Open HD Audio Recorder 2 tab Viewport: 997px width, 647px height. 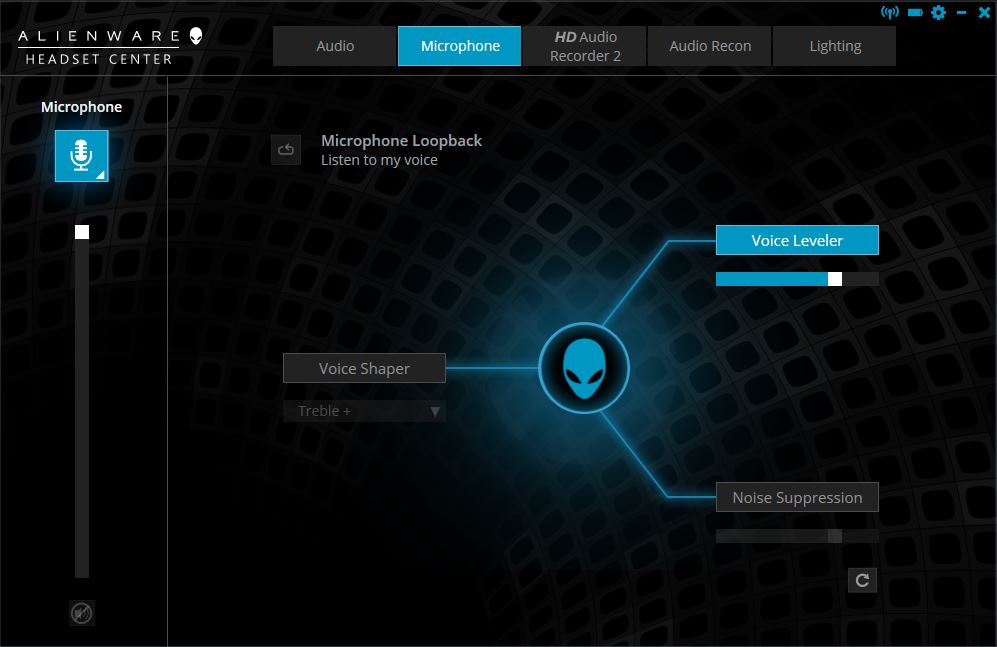(x=585, y=46)
